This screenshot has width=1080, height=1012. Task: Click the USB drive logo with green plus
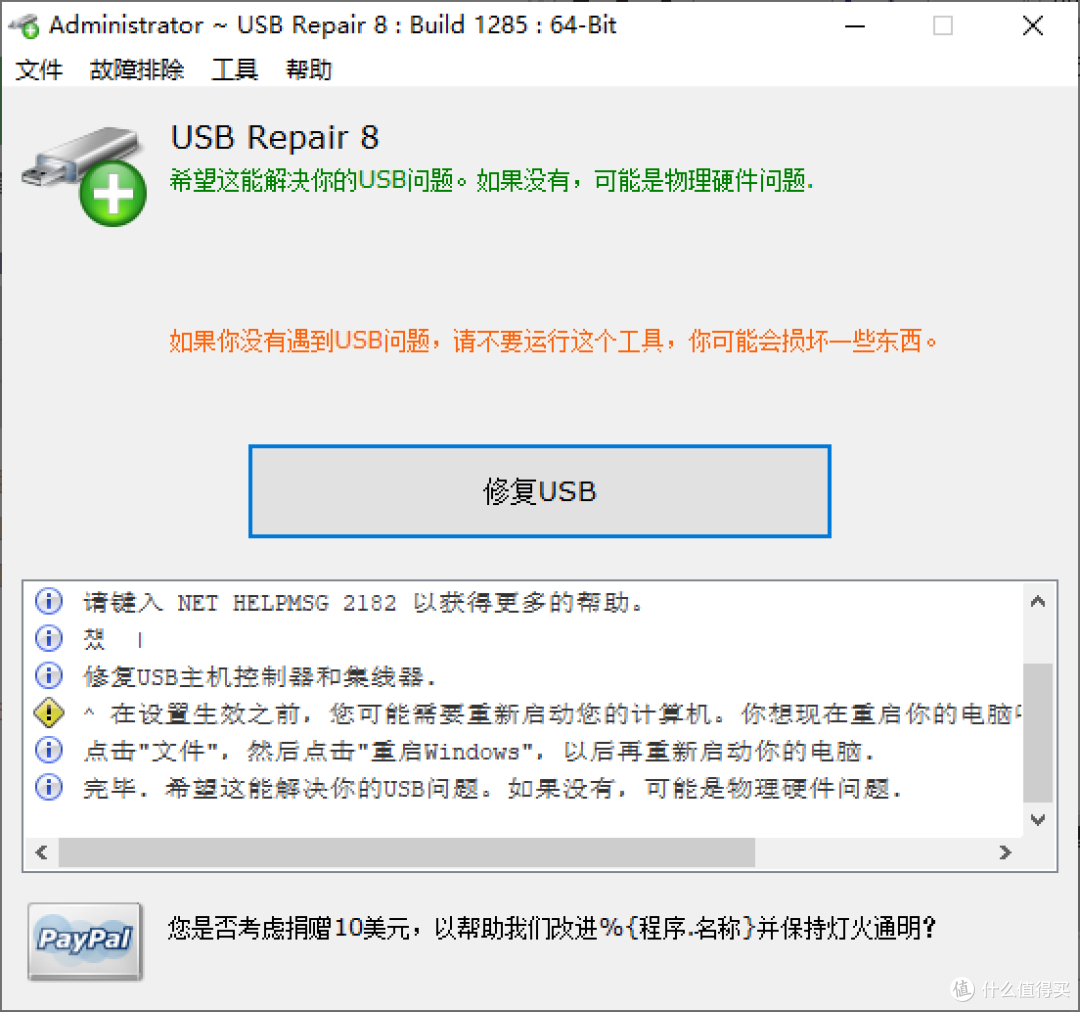[x=85, y=176]
